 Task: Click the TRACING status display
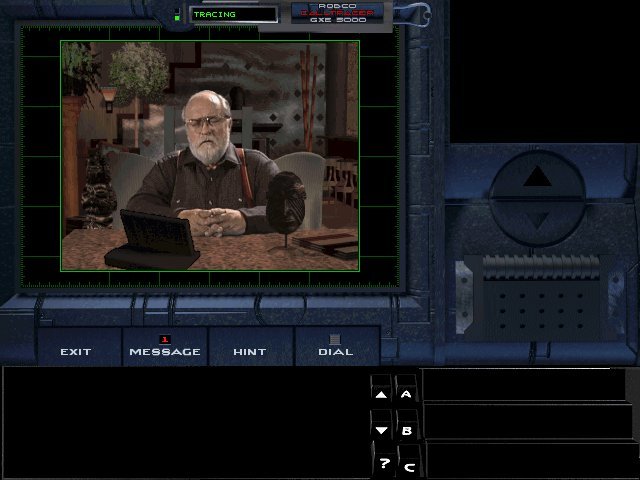tap(233, 15)
